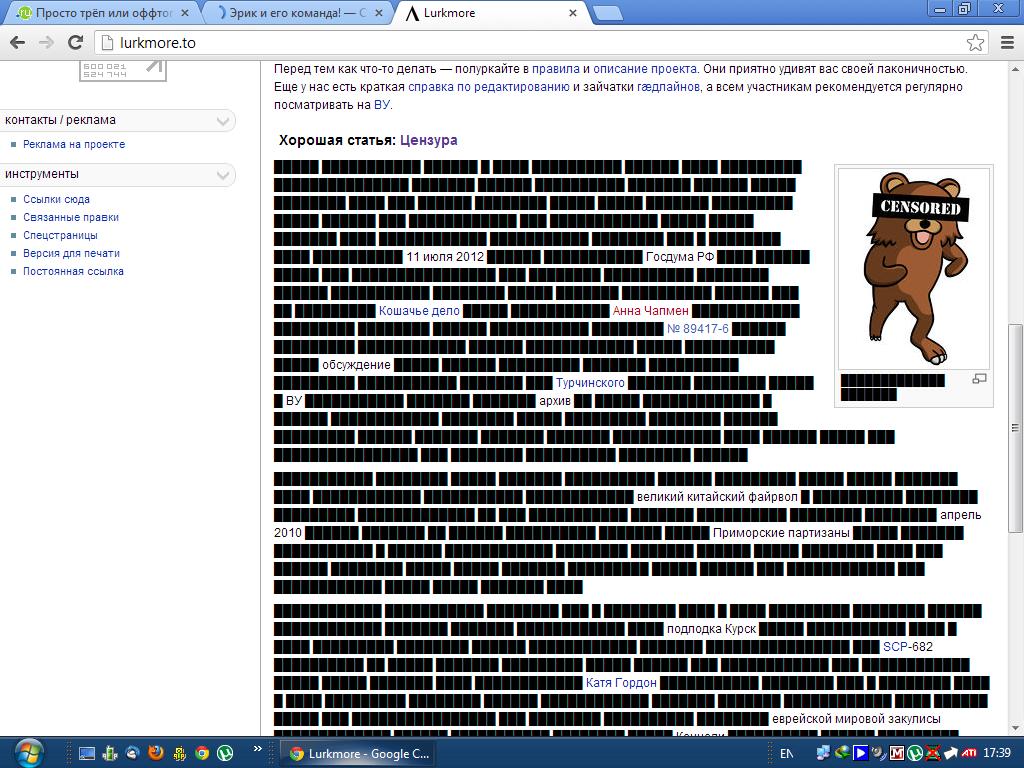Open the Кошачье дело link
The image size is (1024, 768).
coord(419,311)
